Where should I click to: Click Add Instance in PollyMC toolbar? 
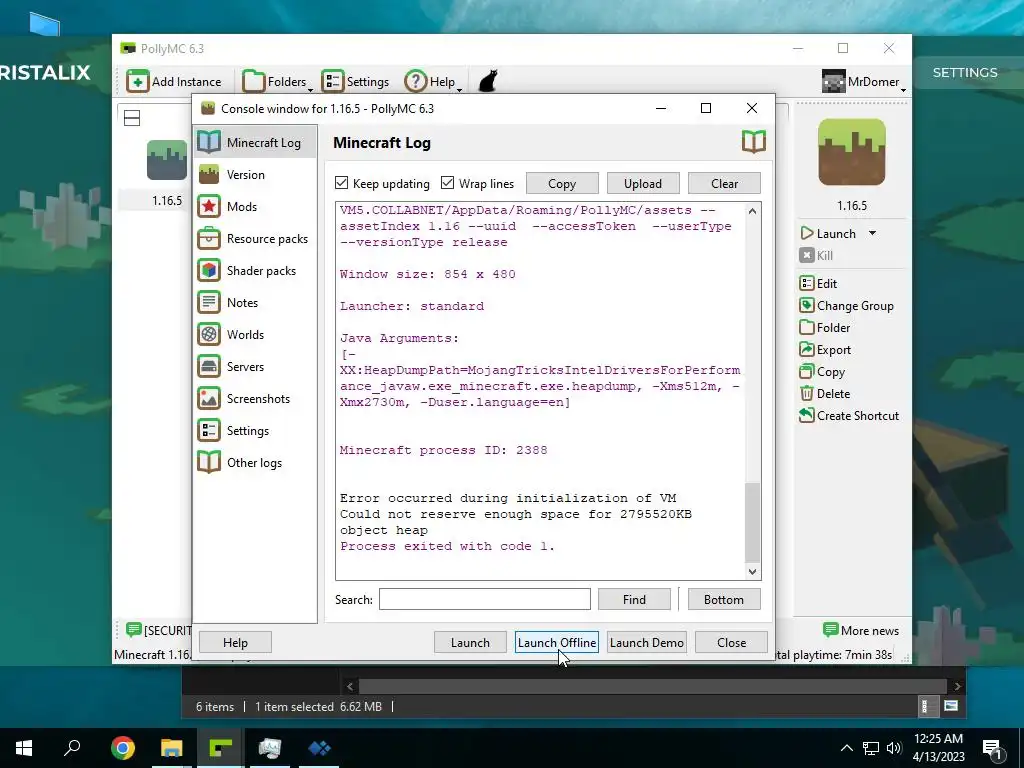[174, 82]
